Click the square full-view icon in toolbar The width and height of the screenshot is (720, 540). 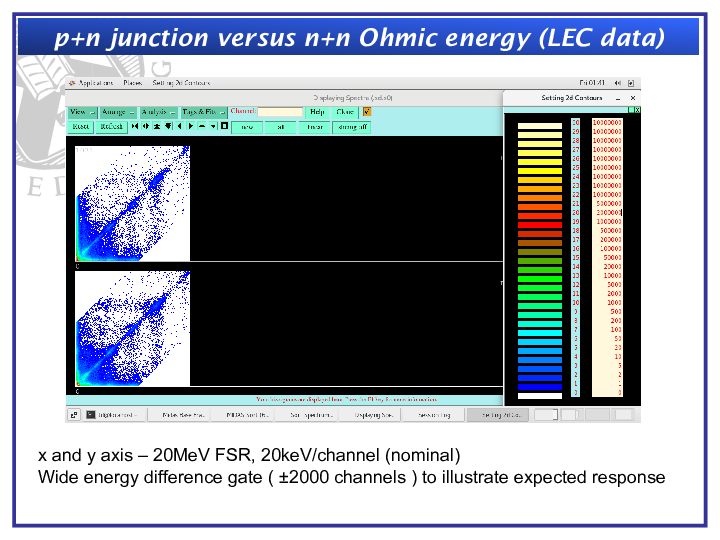(225, 126)
